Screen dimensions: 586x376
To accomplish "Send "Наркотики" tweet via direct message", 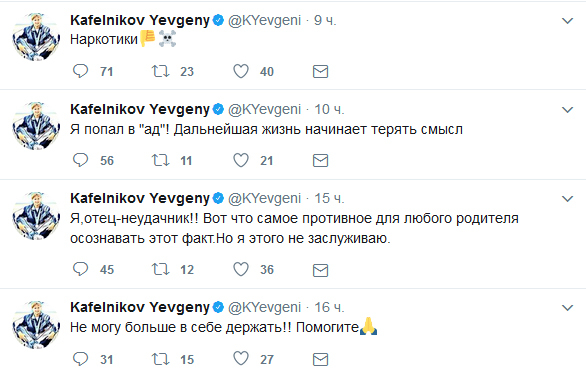I will pos(320,71).
